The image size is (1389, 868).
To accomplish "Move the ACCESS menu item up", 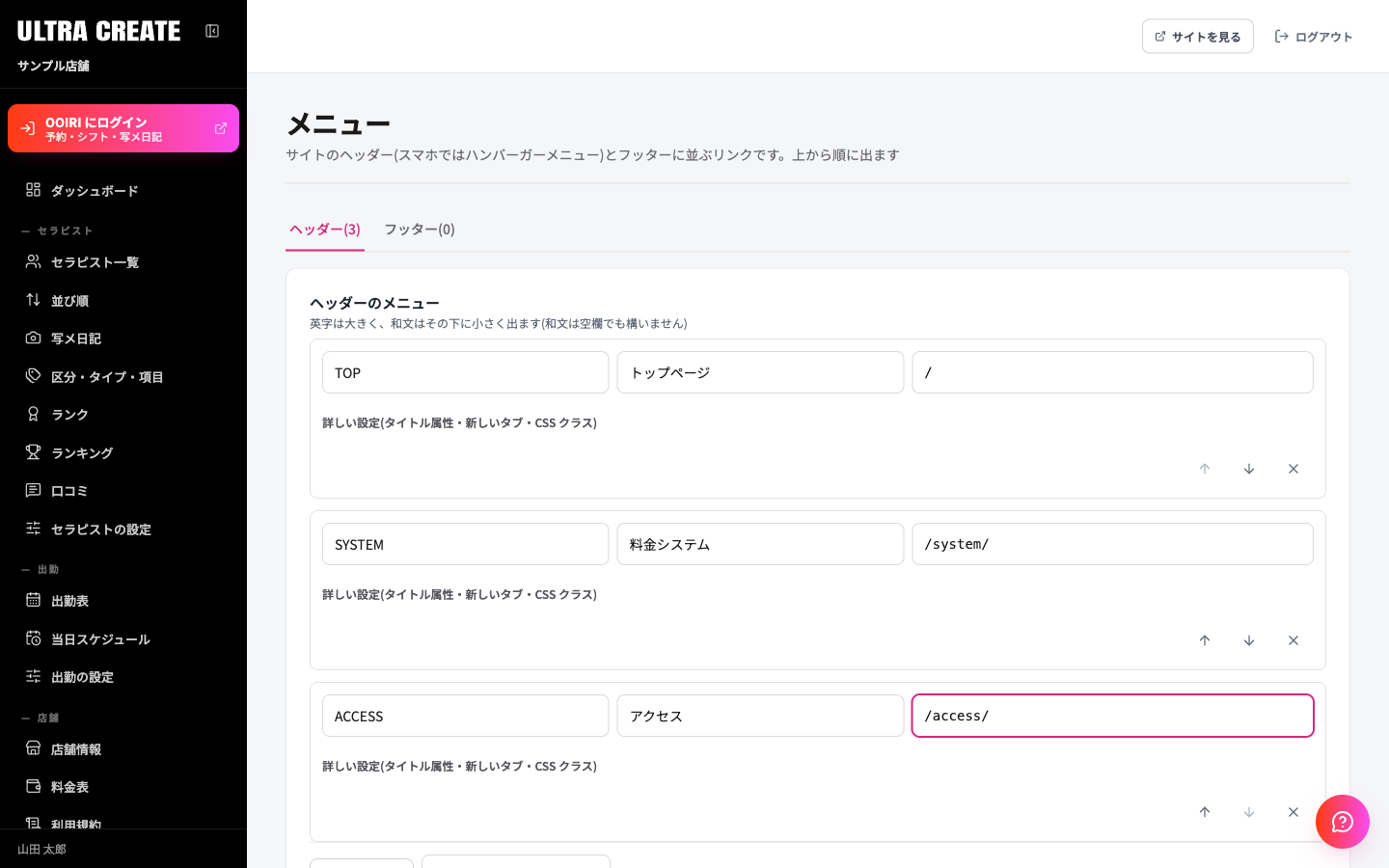I will point(1205,812).
